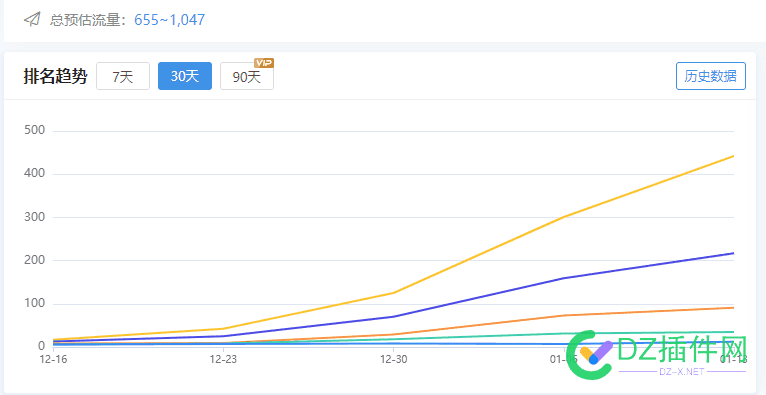Select the 30天 trend tab
Viewport: 766px width, 395px height.
pyautogui.click(x=185, y=76)
